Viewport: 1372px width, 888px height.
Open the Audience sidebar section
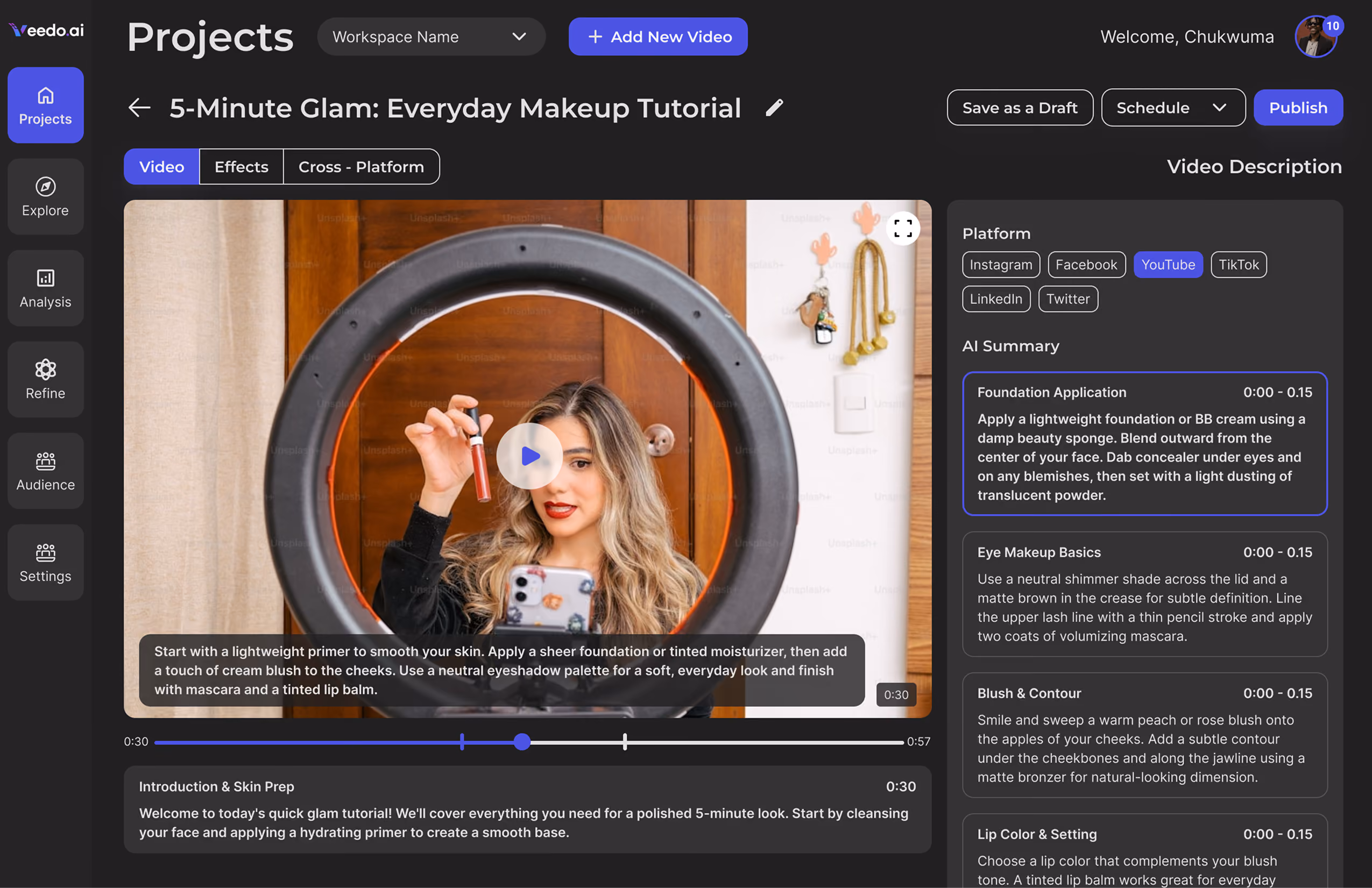(x=46, y=471)
